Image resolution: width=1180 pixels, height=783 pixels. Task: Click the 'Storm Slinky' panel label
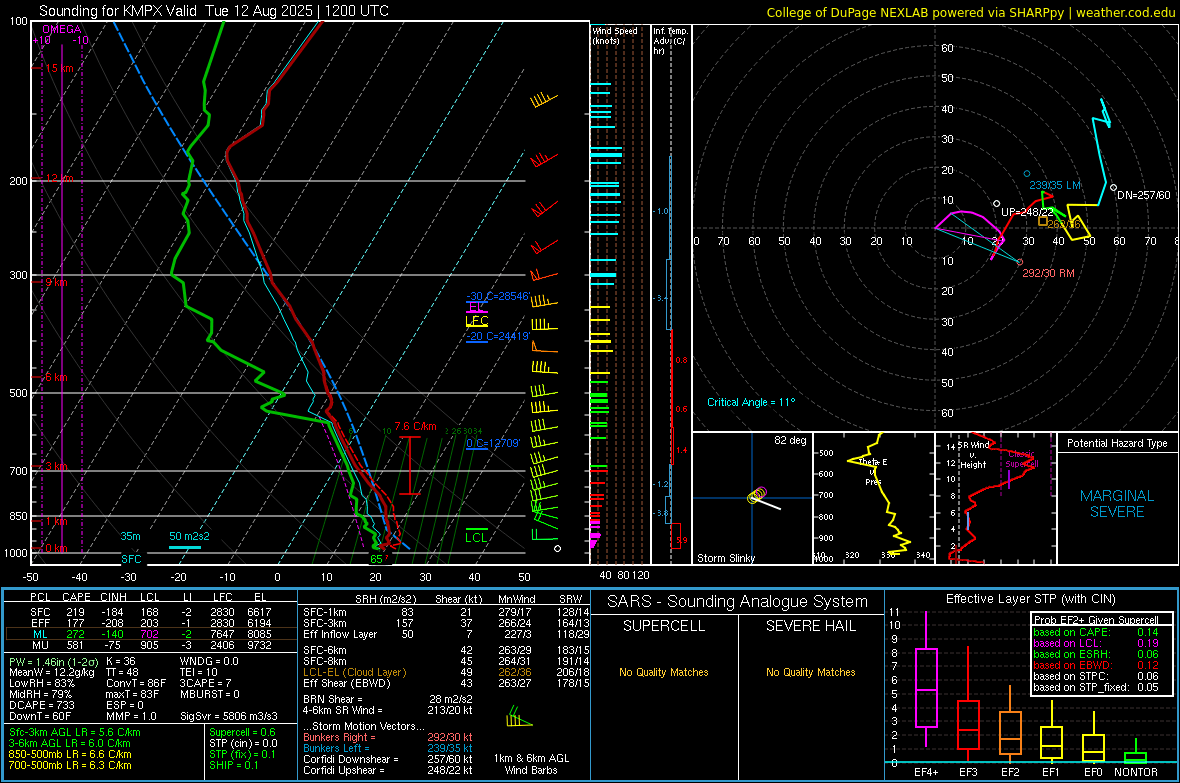pyautogui.click(x=725, y=558)
